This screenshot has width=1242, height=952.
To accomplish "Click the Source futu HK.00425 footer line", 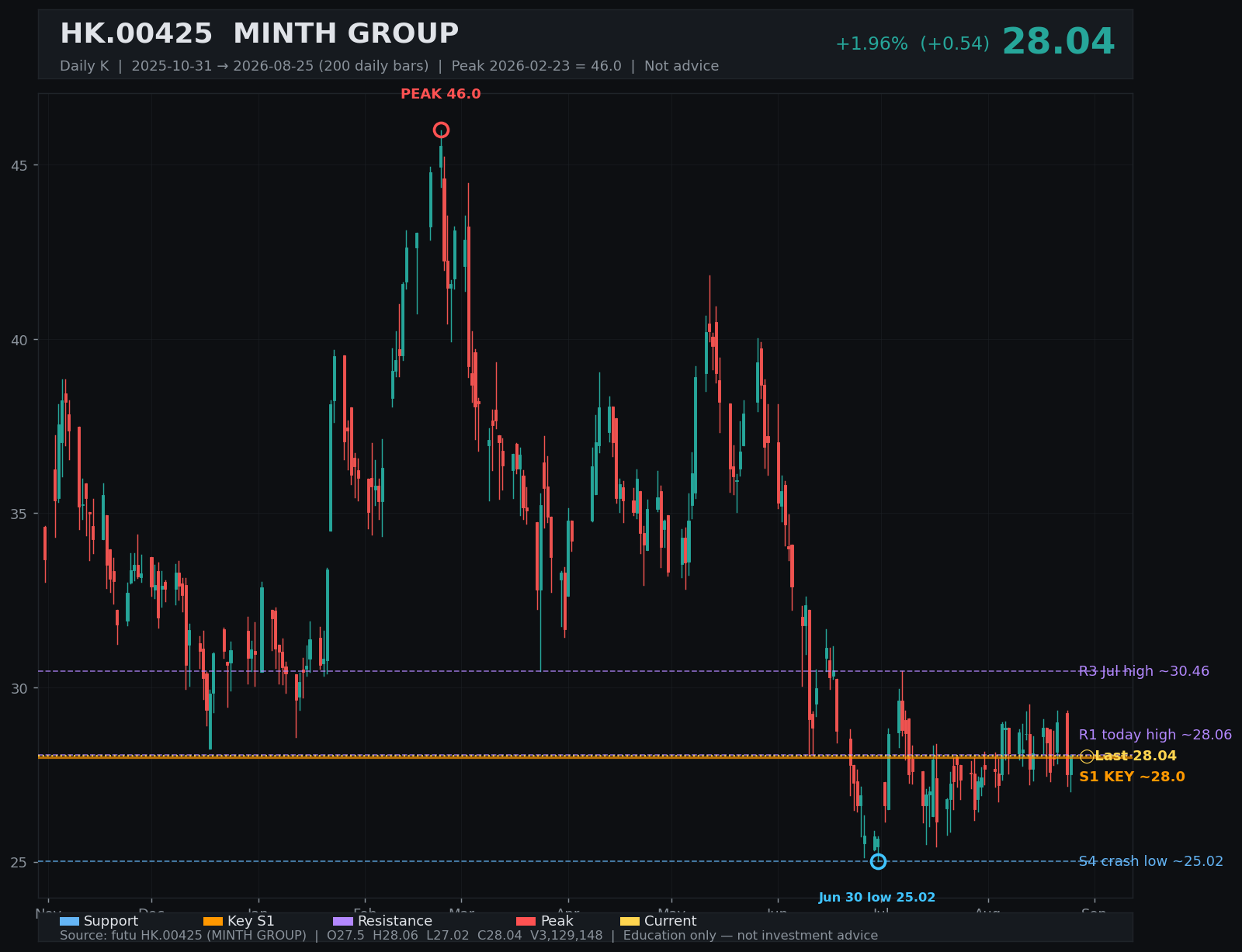I will (469, 936).
